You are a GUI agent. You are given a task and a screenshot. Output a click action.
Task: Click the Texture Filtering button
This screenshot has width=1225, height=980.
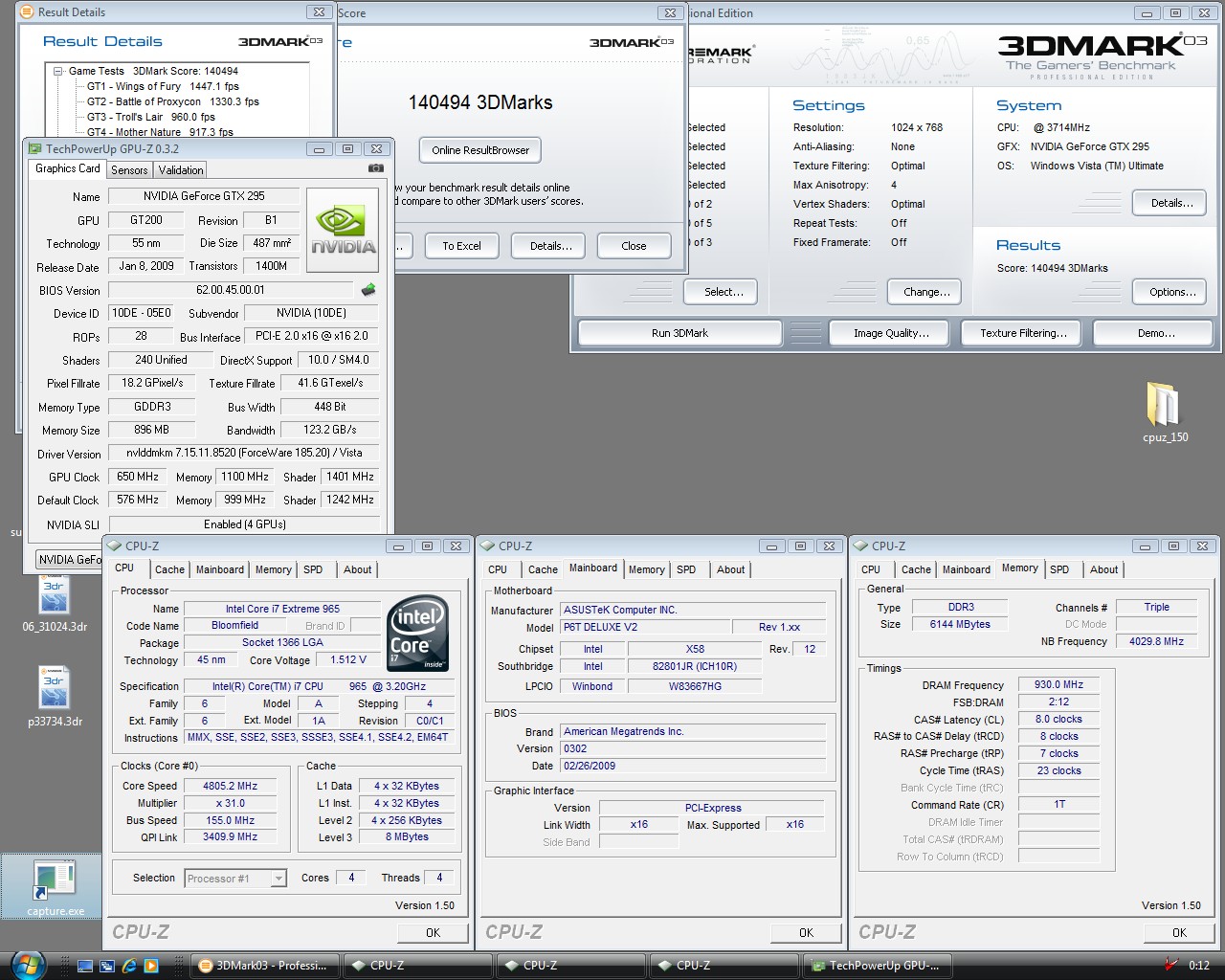tap(1023, 333)
